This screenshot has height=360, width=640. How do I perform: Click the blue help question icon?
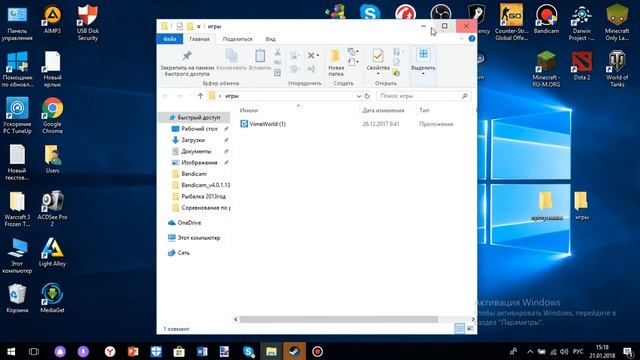coord(472,39)
